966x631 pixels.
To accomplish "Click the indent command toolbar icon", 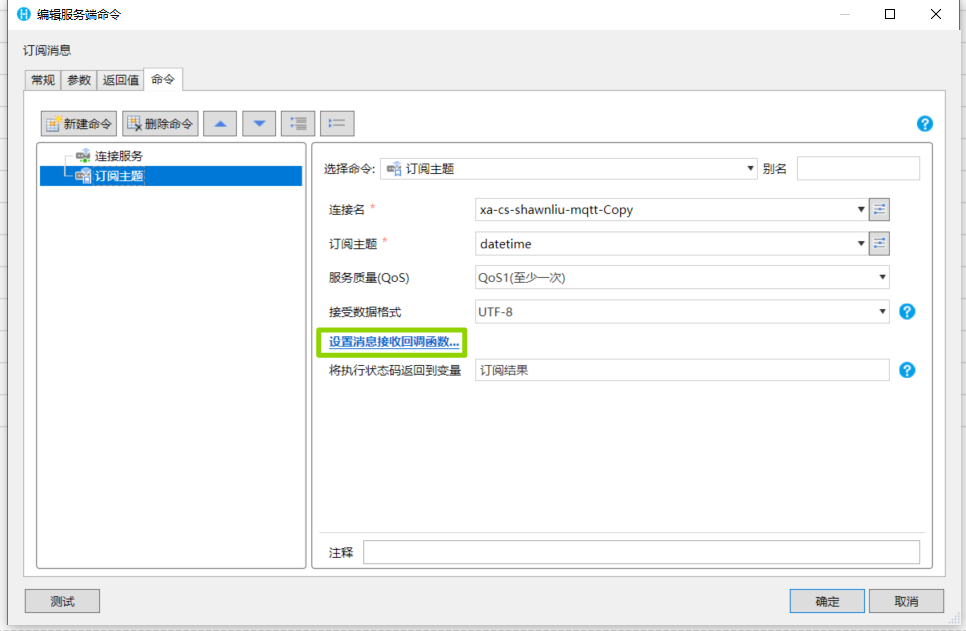I will (x=298, y=124).
